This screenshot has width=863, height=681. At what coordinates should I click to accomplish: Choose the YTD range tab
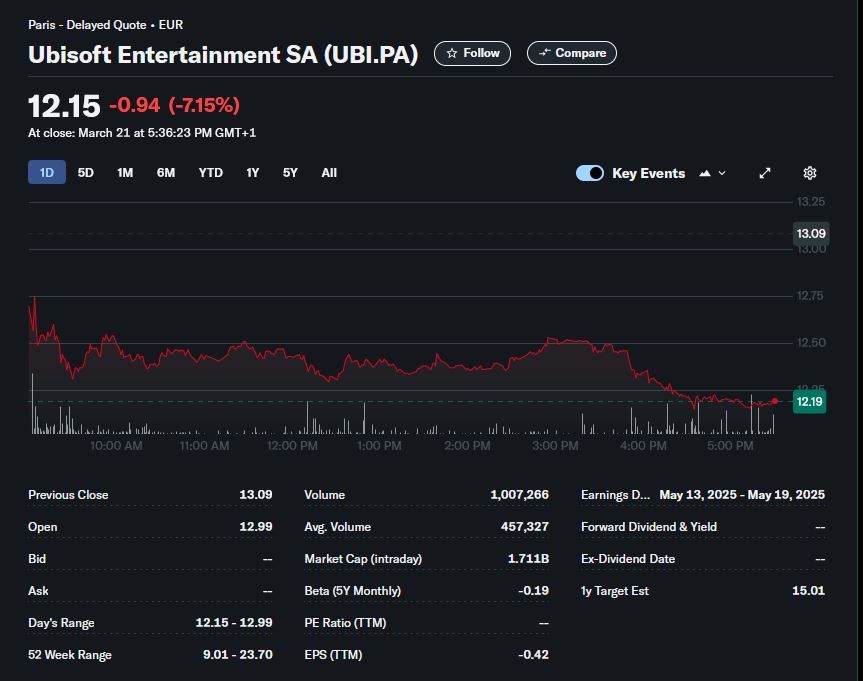(211, 173)
